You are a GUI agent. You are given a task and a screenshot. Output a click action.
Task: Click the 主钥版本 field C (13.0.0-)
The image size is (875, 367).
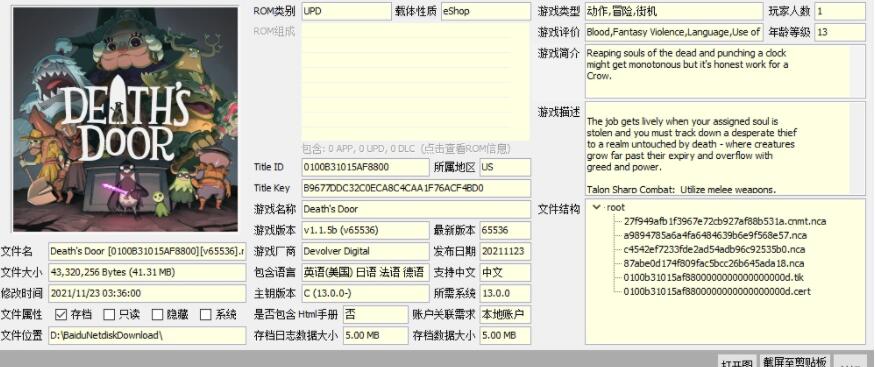(366, 293)
